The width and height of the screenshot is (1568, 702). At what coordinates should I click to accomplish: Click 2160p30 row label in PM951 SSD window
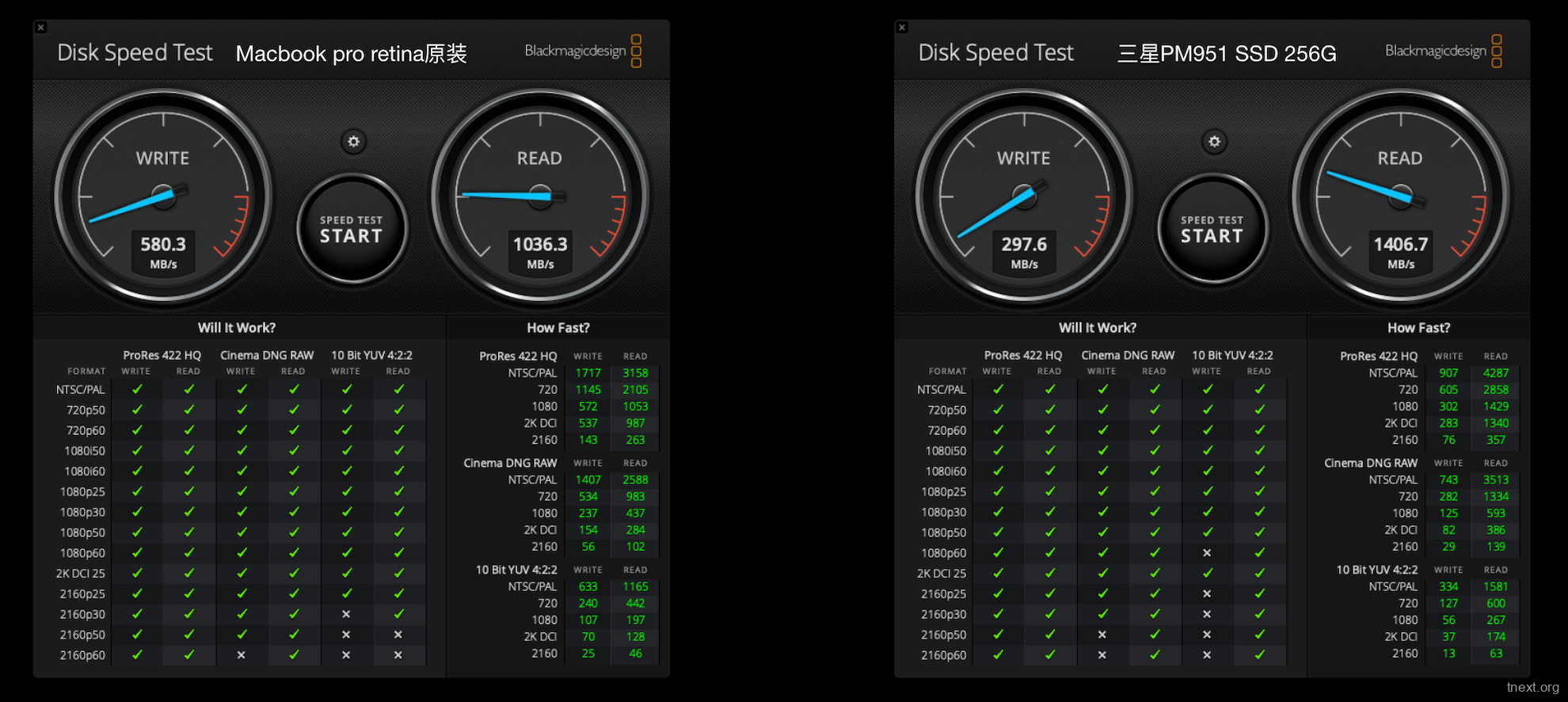pyautogui.click(x=943, y=614)
